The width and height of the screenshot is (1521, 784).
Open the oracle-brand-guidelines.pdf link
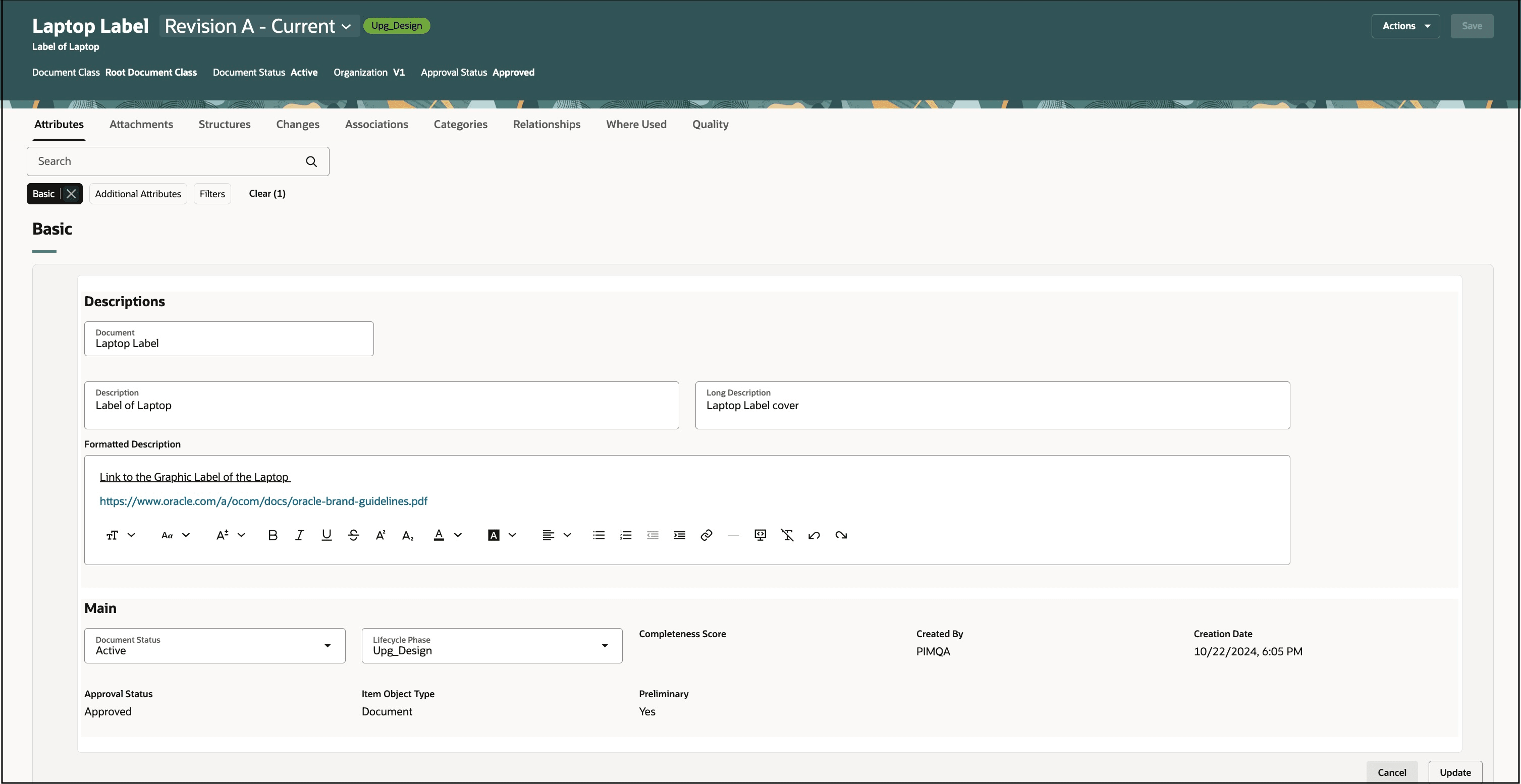click(263, 501)
